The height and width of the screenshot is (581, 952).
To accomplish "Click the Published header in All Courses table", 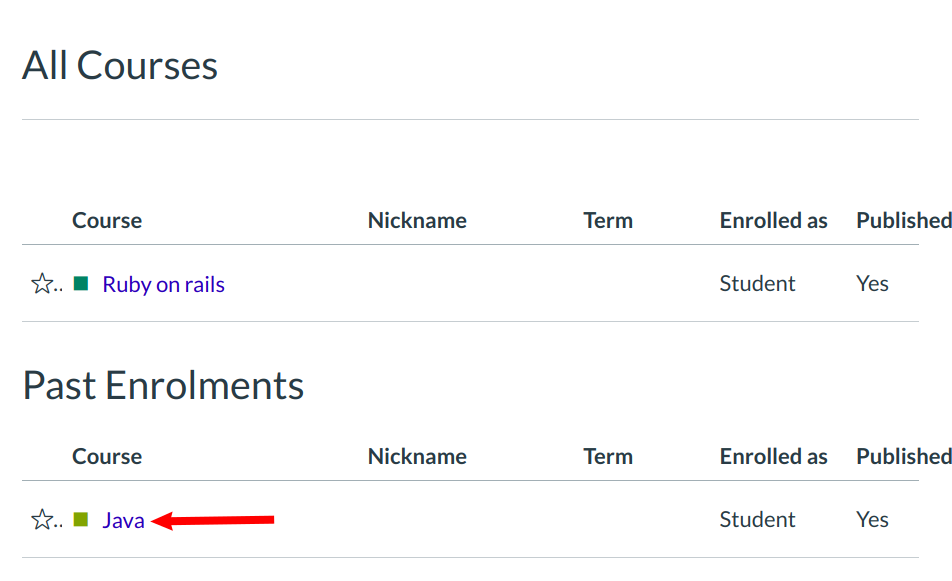I will [902, 221].
